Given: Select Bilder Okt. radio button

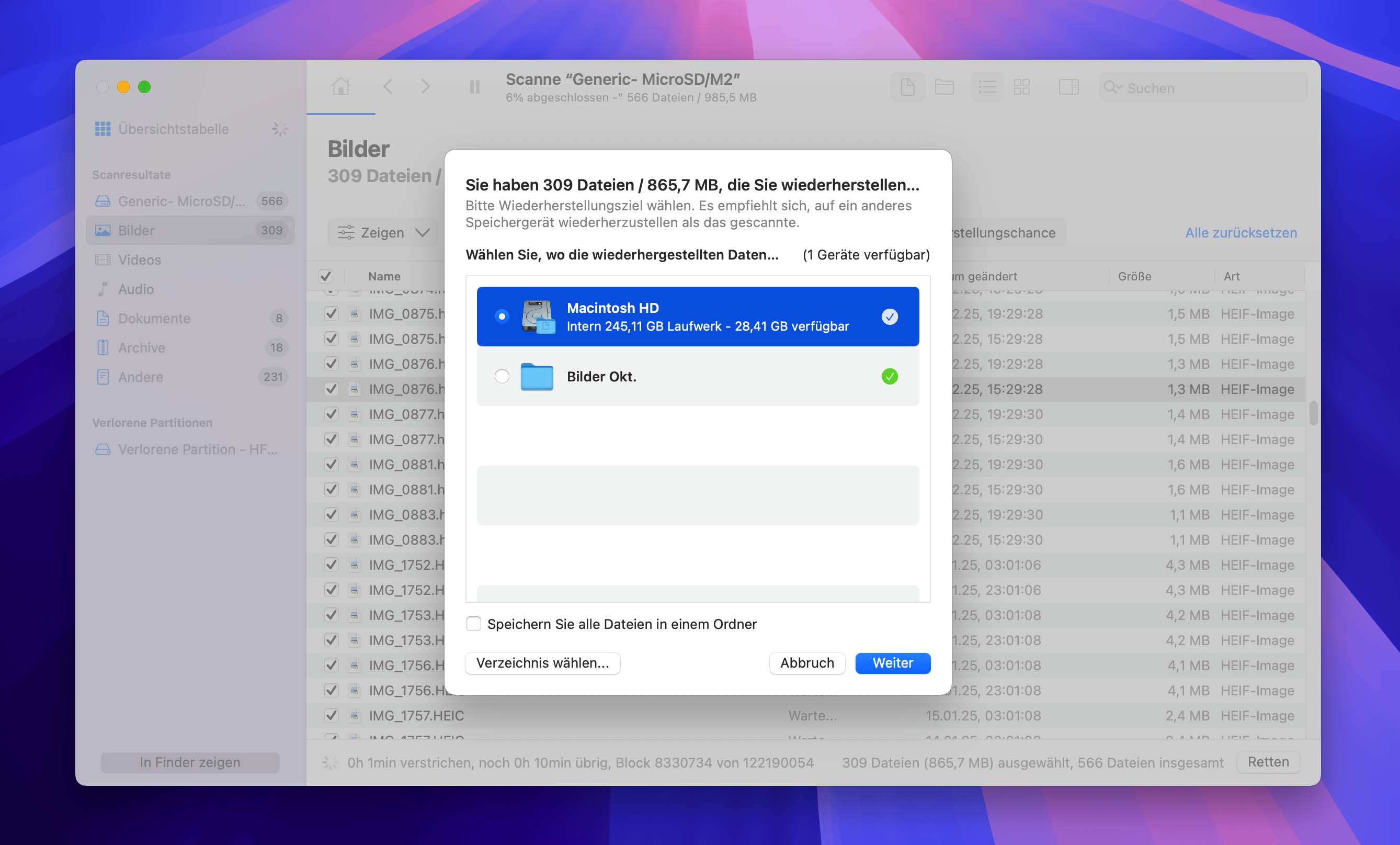Looking at the screenshot, I should point(502,376).
